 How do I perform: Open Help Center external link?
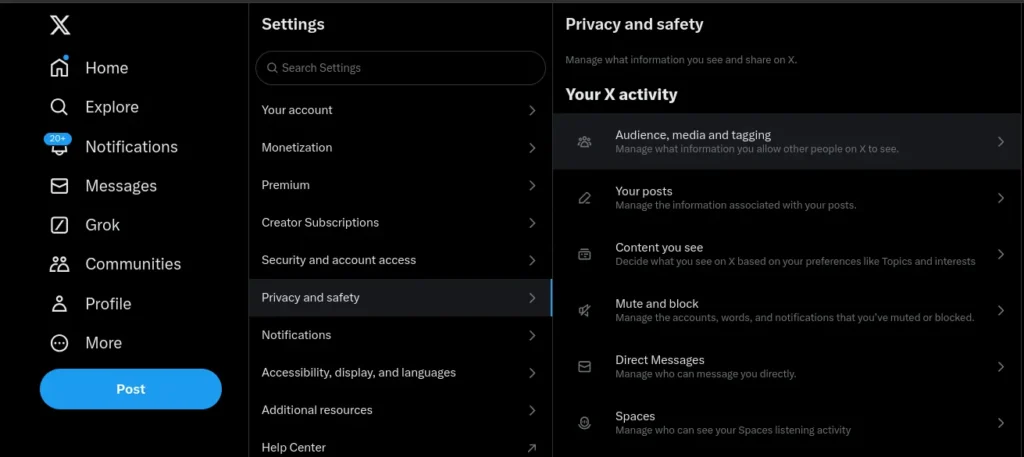click(x=531, y=448)
